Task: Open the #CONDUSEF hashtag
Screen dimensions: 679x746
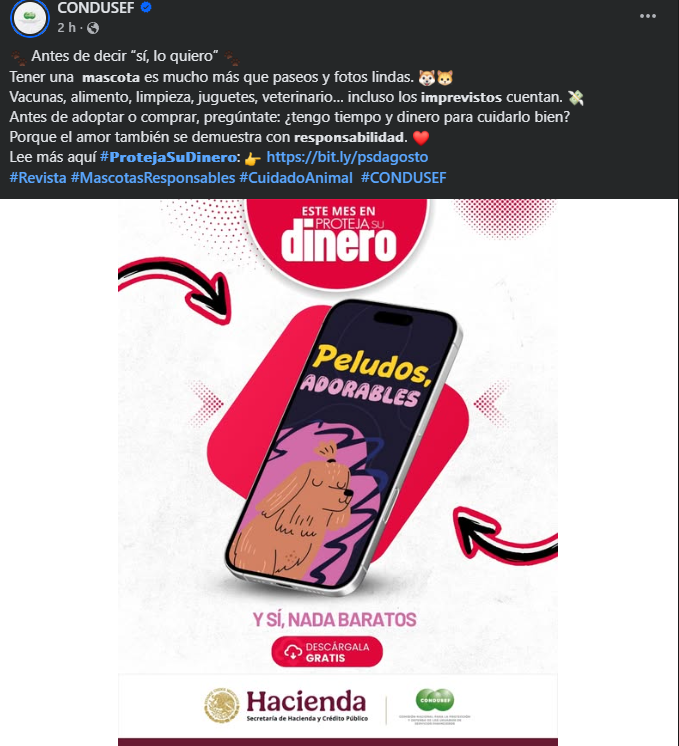Action: 403,178
